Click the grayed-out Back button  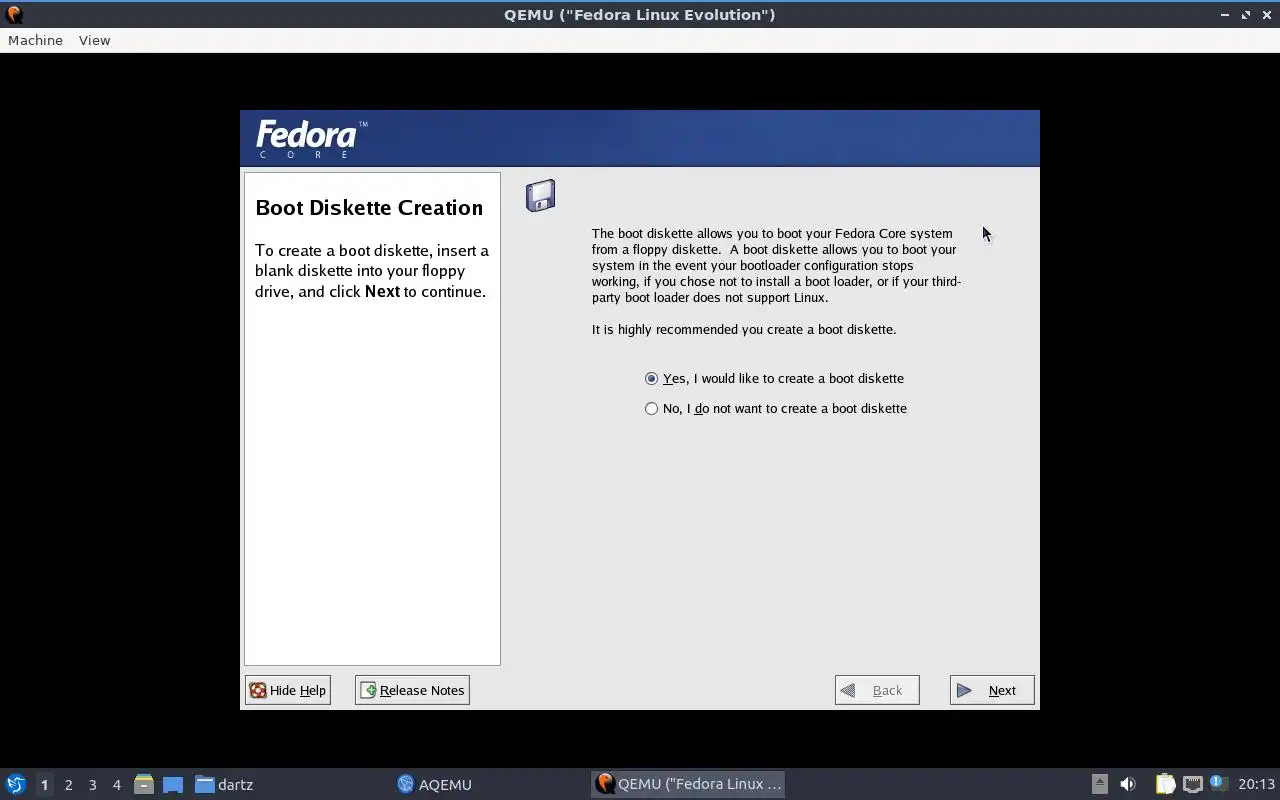point(877,690)
